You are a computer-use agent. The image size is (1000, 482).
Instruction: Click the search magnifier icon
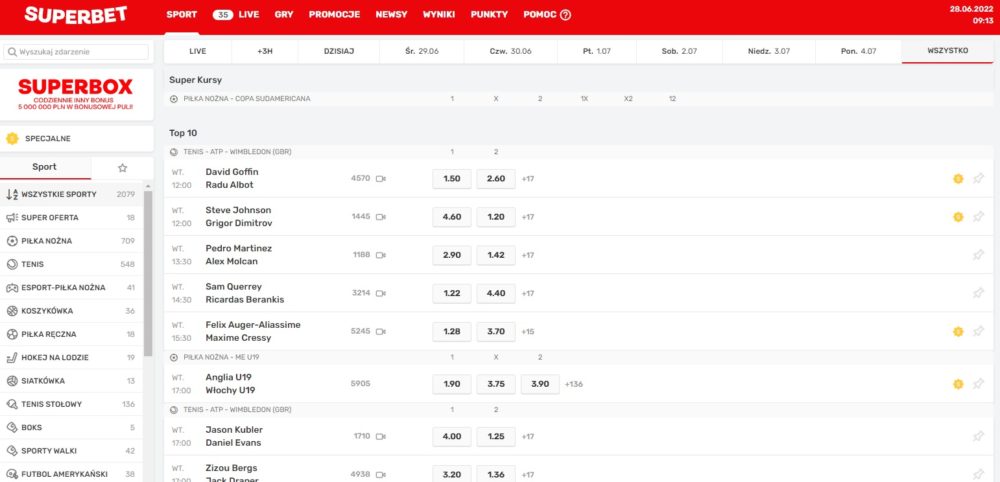[x=11, y=52]
